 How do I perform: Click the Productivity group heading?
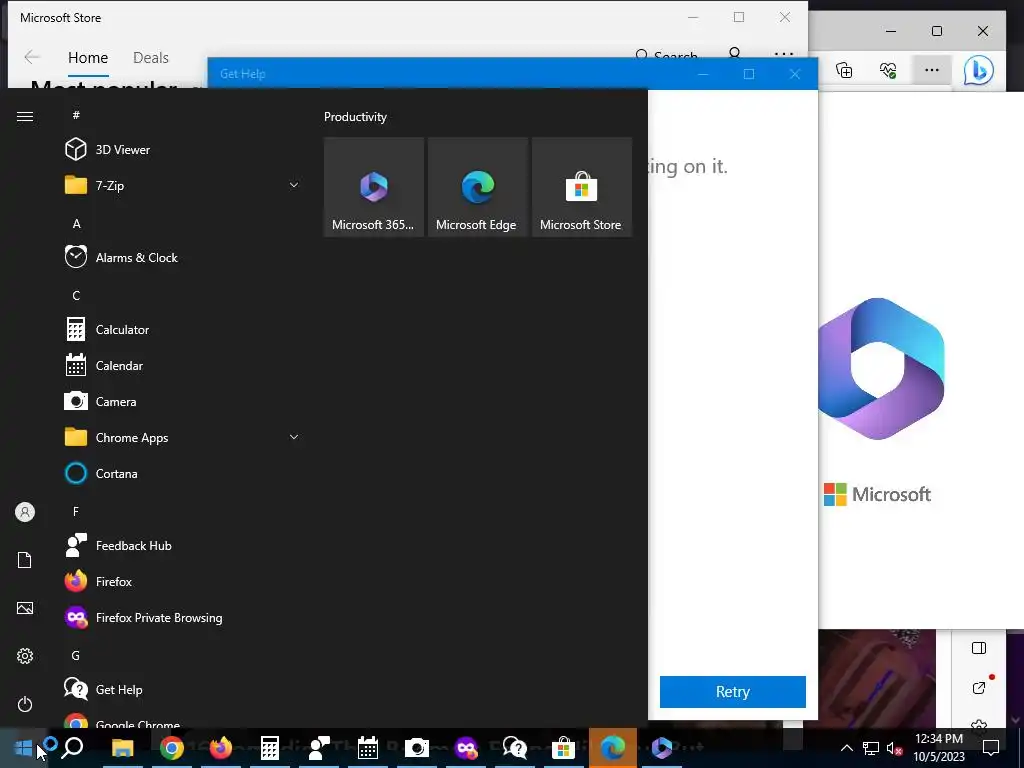point(355,117)
